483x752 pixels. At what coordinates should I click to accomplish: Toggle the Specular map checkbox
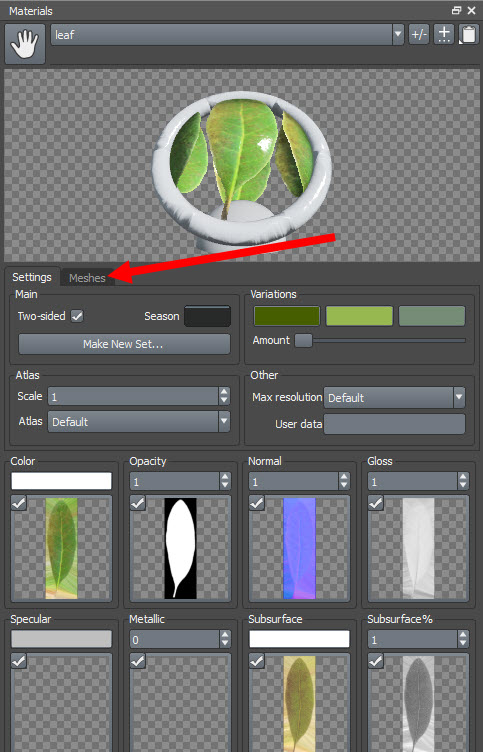click(x=19, y=661)
